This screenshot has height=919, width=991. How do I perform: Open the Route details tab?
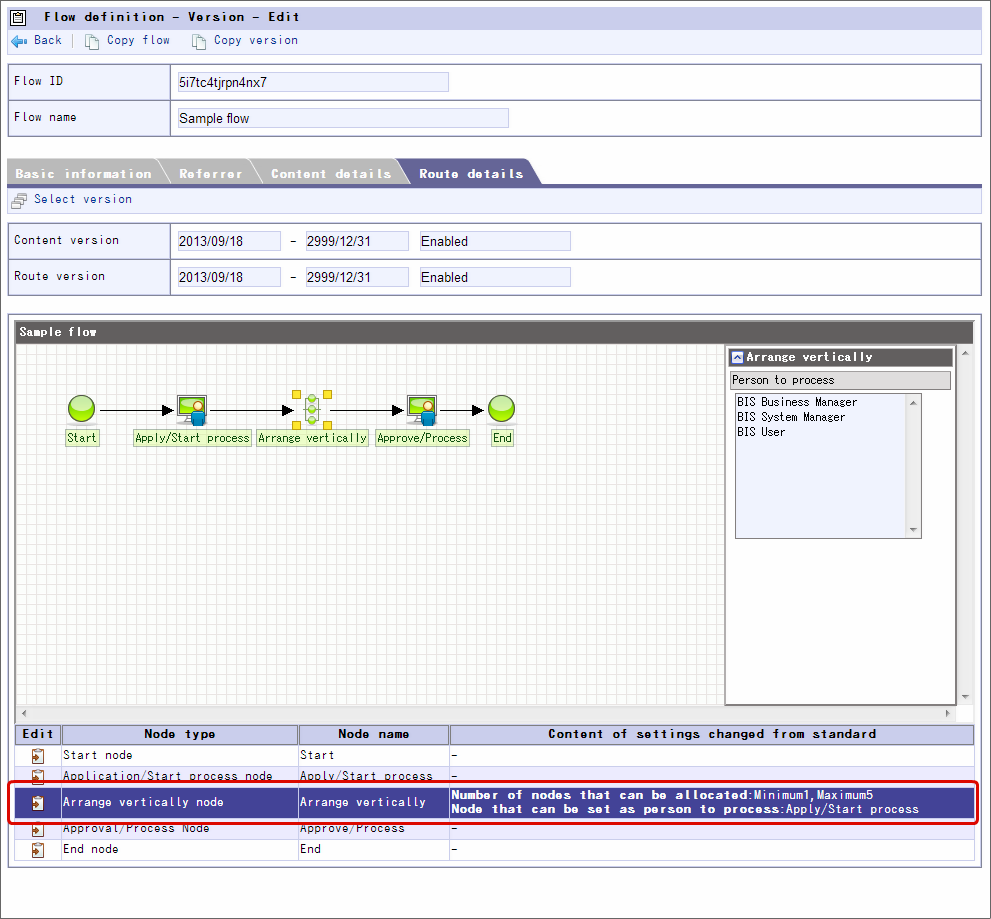tap(471, 174)
